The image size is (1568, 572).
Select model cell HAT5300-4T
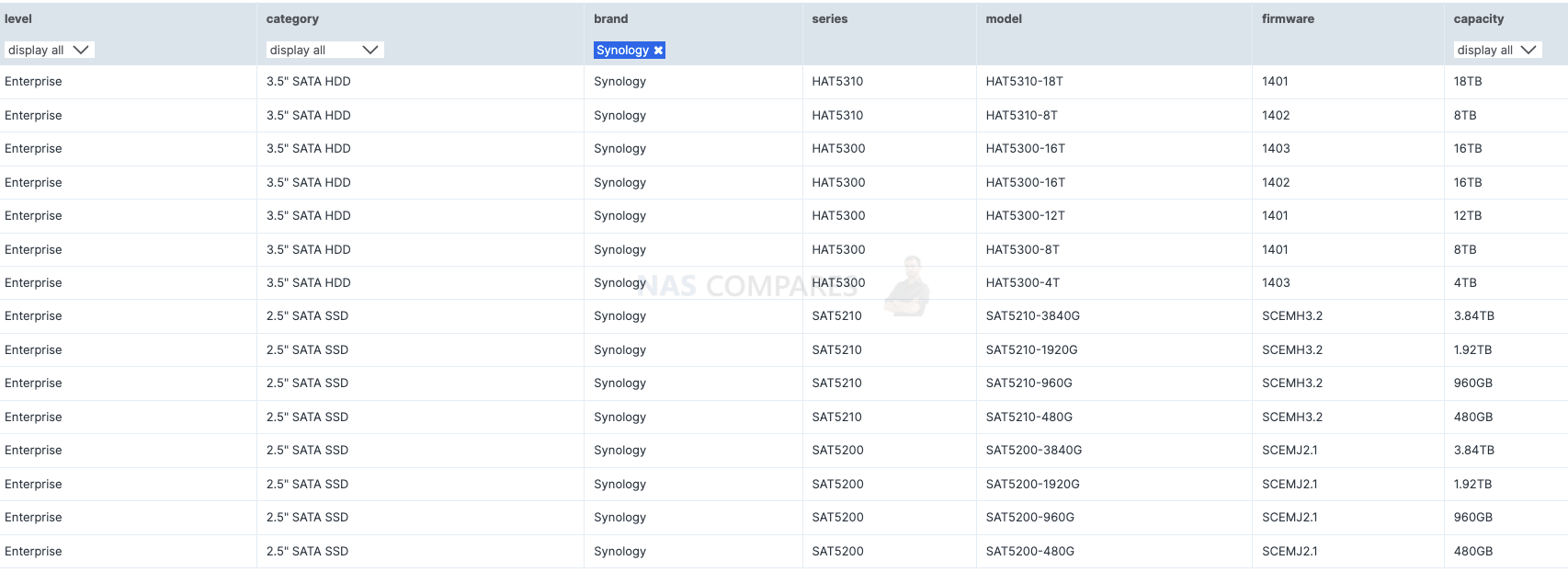(x=1023, y=283)
